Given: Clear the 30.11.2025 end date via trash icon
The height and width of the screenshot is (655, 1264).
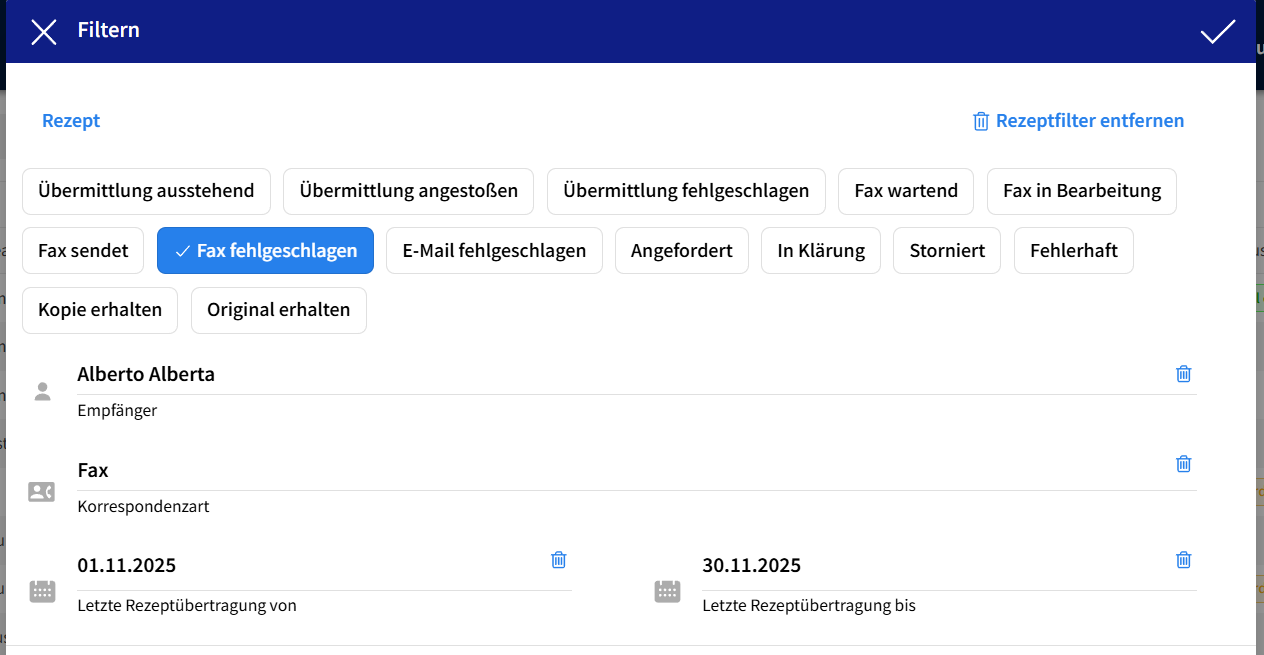Looking at the screenshot, I should point(1183,560).
